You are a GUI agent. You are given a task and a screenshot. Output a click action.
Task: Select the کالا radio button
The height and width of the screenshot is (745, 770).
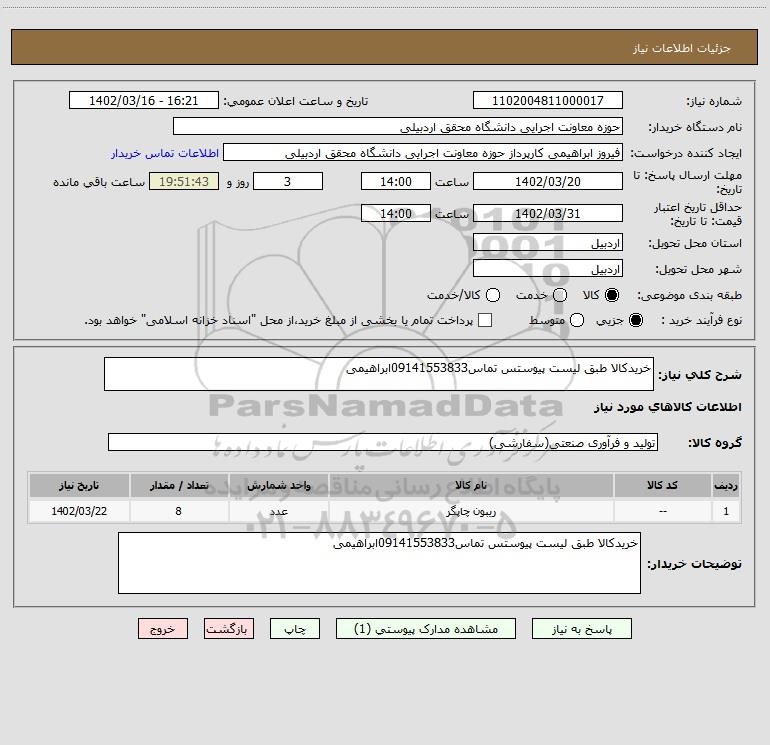tap(612, 295)
